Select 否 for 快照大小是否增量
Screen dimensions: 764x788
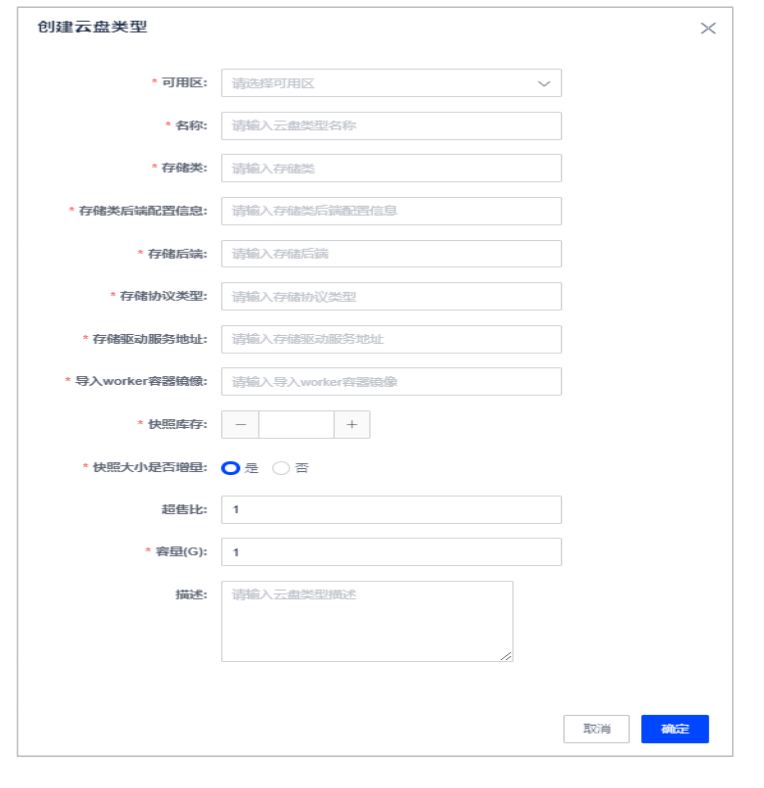(x=281, y=468)
